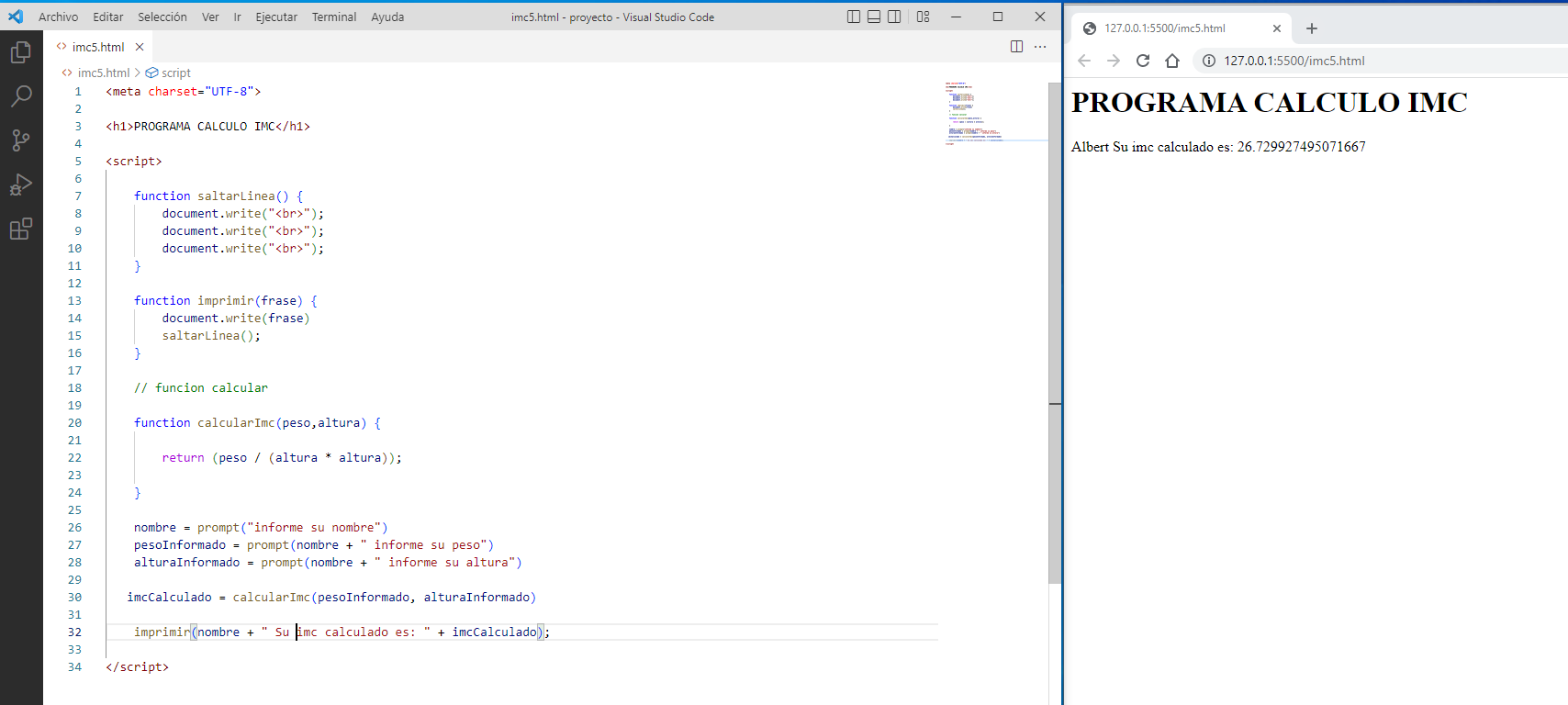Image resolution: width=1568 pixels, height=705 pixels.
Task: Toggle primary side bar layout icon
Action: click(x=854, y=17)
